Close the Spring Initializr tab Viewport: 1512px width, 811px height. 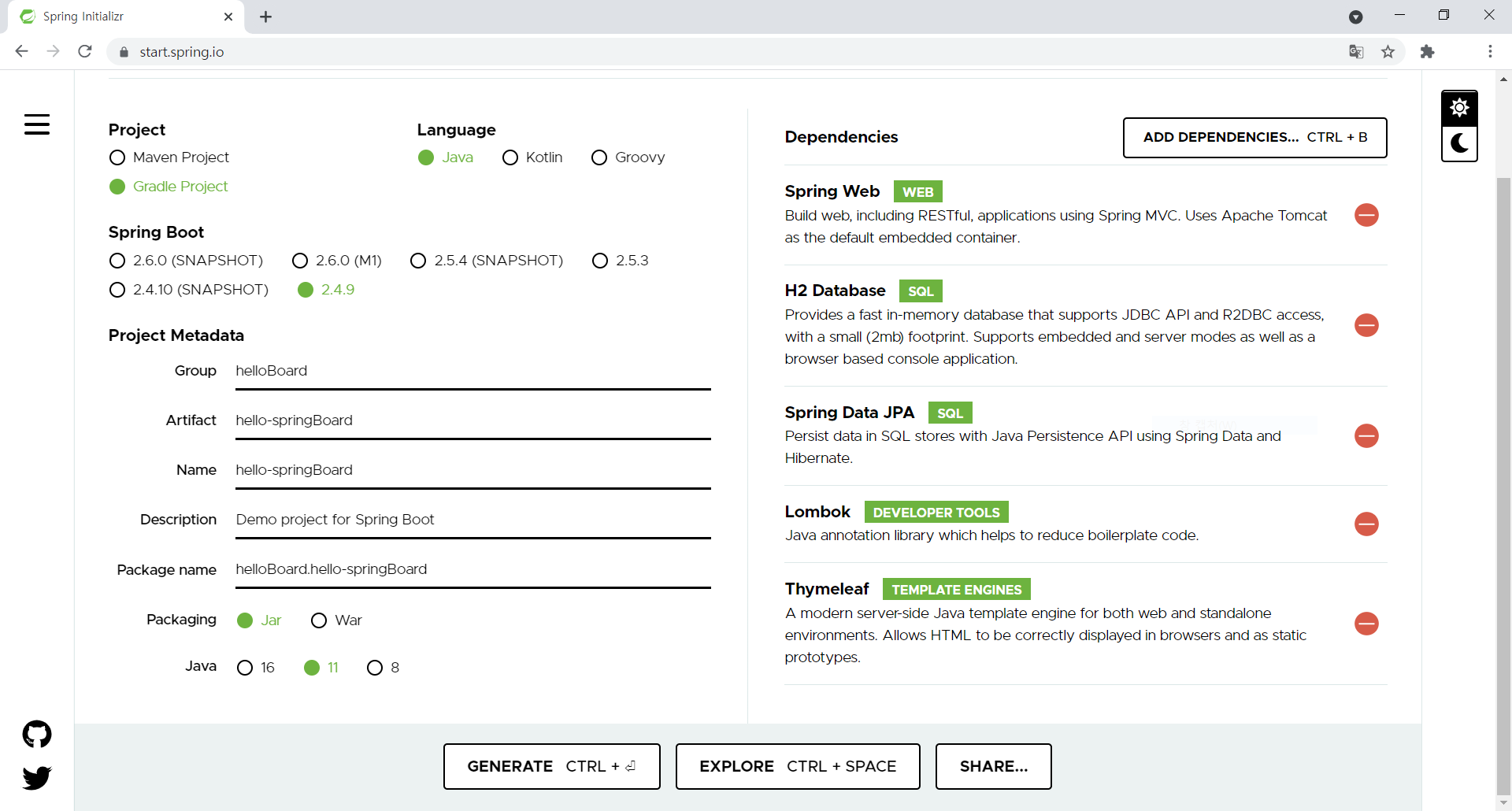(x=228, y=17)
